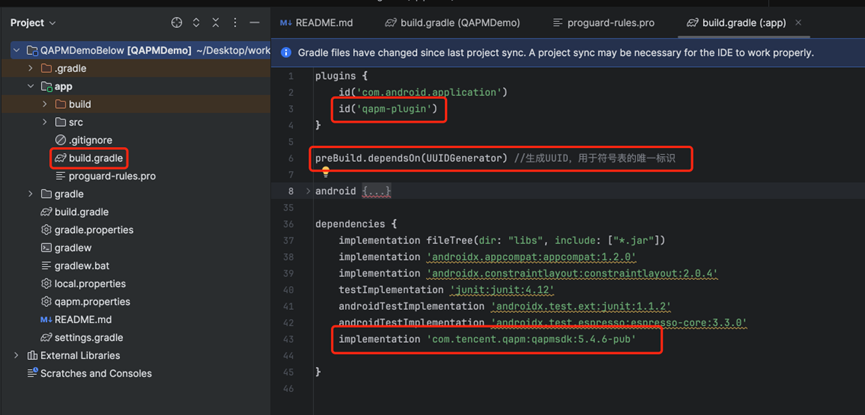Image resolution: width=865 pixels, height=415 pixels.
Task: Click the yellow lightbulb quick-fix icon
Action: [325, 173]
